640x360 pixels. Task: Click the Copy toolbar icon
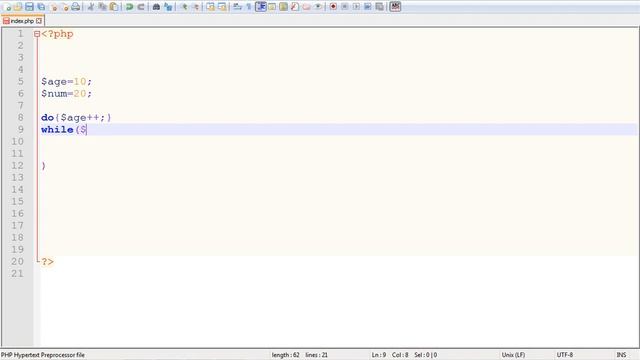(x=102, y=7)
